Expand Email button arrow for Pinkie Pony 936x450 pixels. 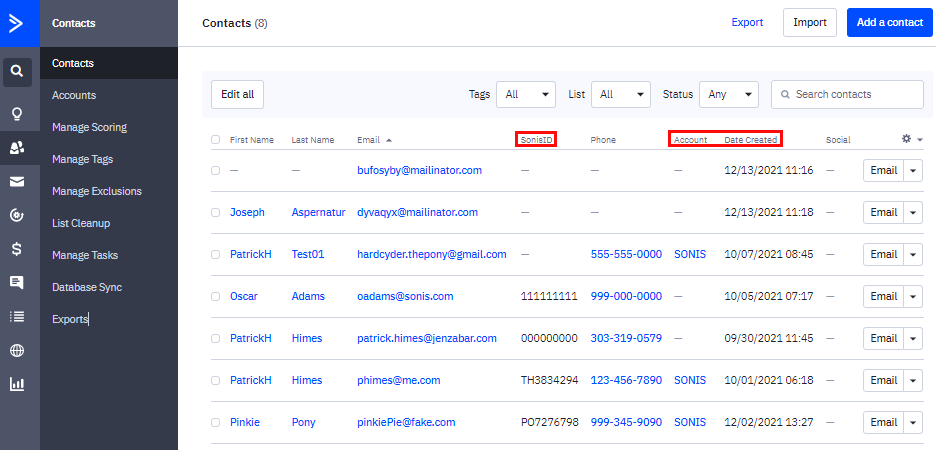pyautogui.click(x=914, y=422)
